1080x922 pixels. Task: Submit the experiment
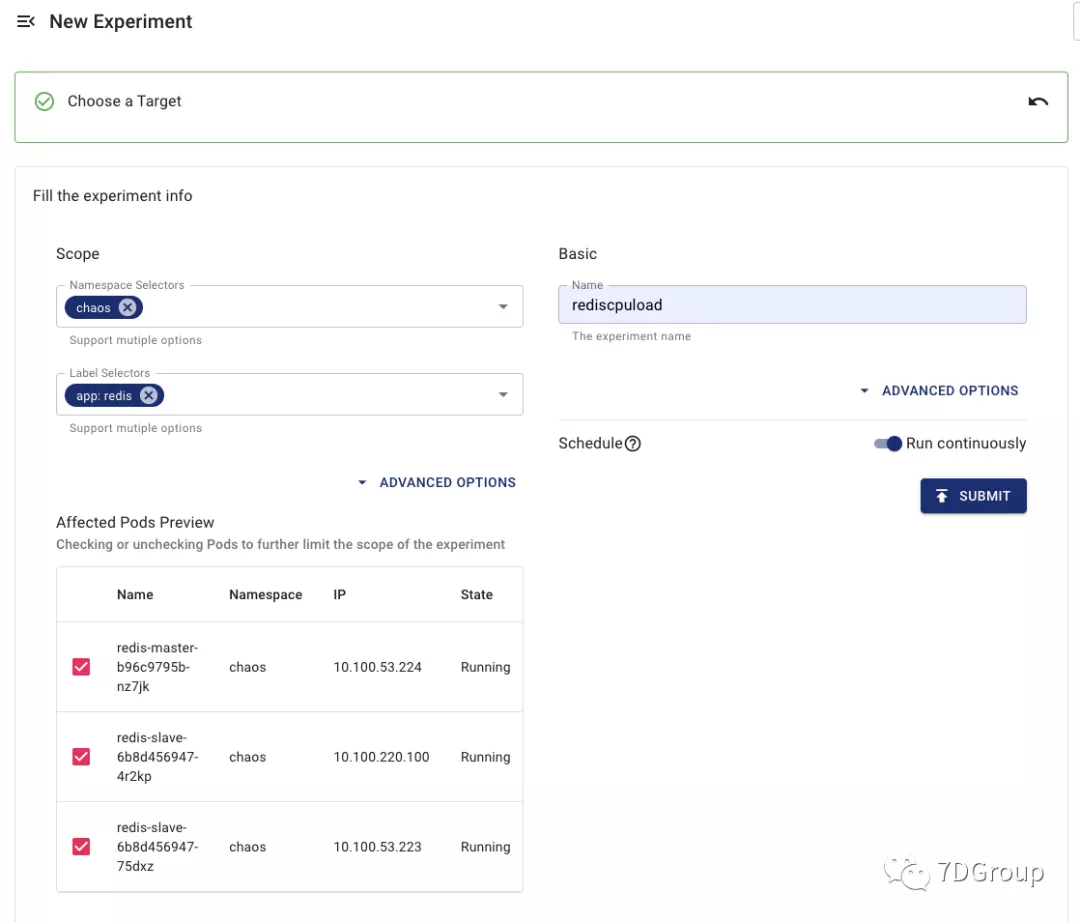click(x=973, y=496)
